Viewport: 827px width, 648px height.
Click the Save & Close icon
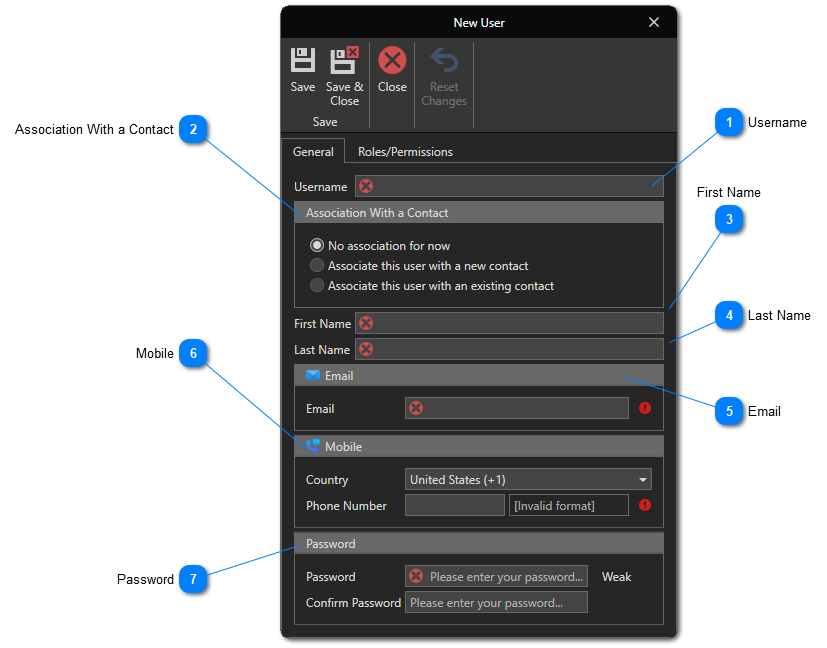point(344,61)
